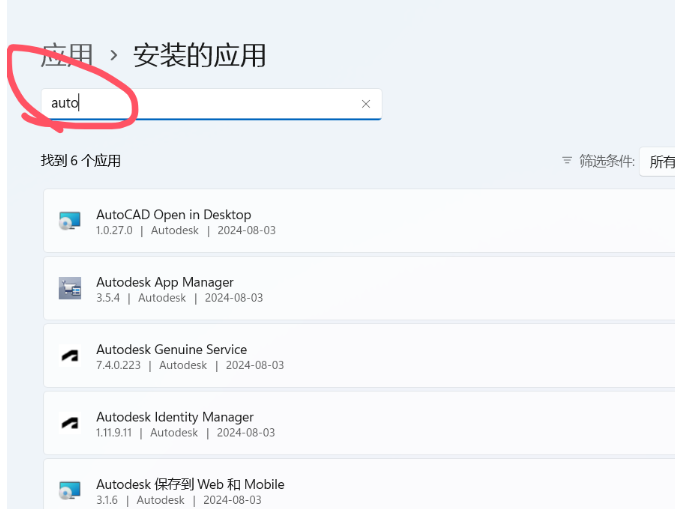Click the filter icon beside 筛选条件
This screenshot has width=675, height=509.
567,161
